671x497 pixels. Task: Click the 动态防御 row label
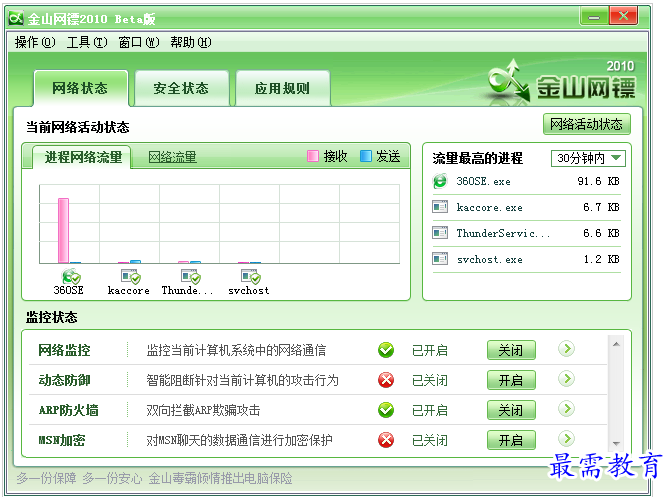click(x=64, y=380)
